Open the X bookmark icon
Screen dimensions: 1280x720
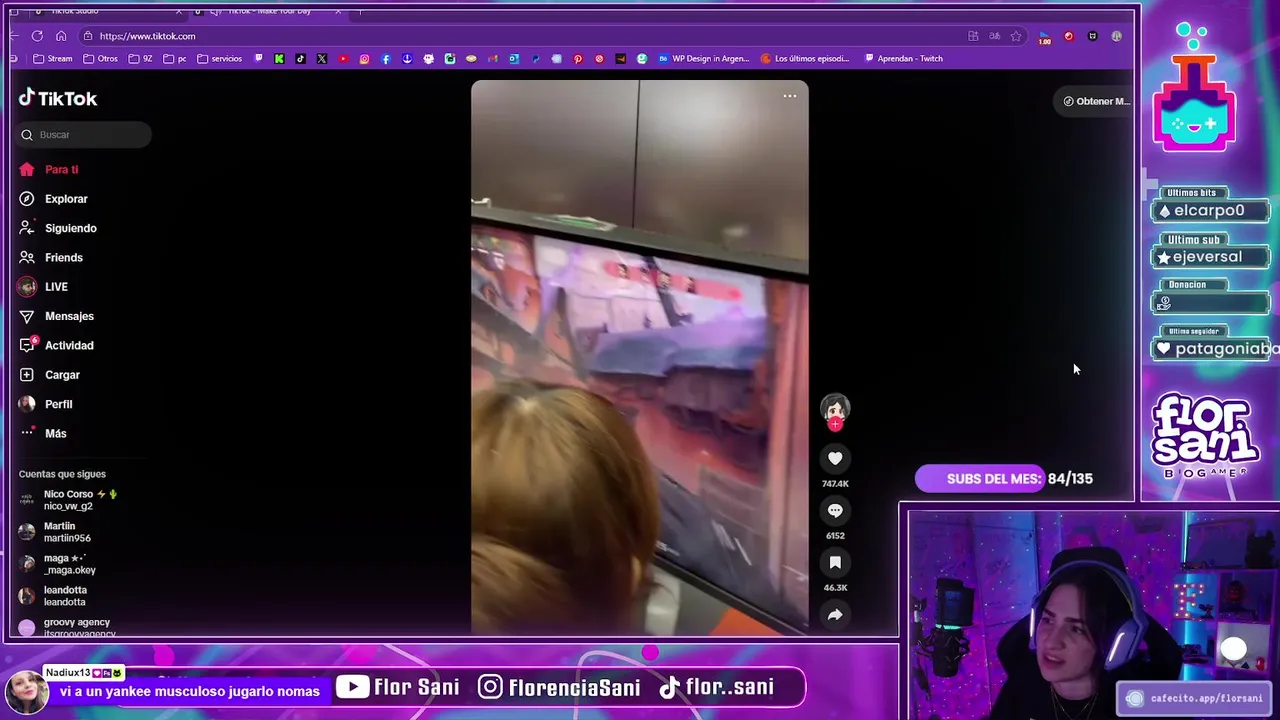(x=322, y=58)
